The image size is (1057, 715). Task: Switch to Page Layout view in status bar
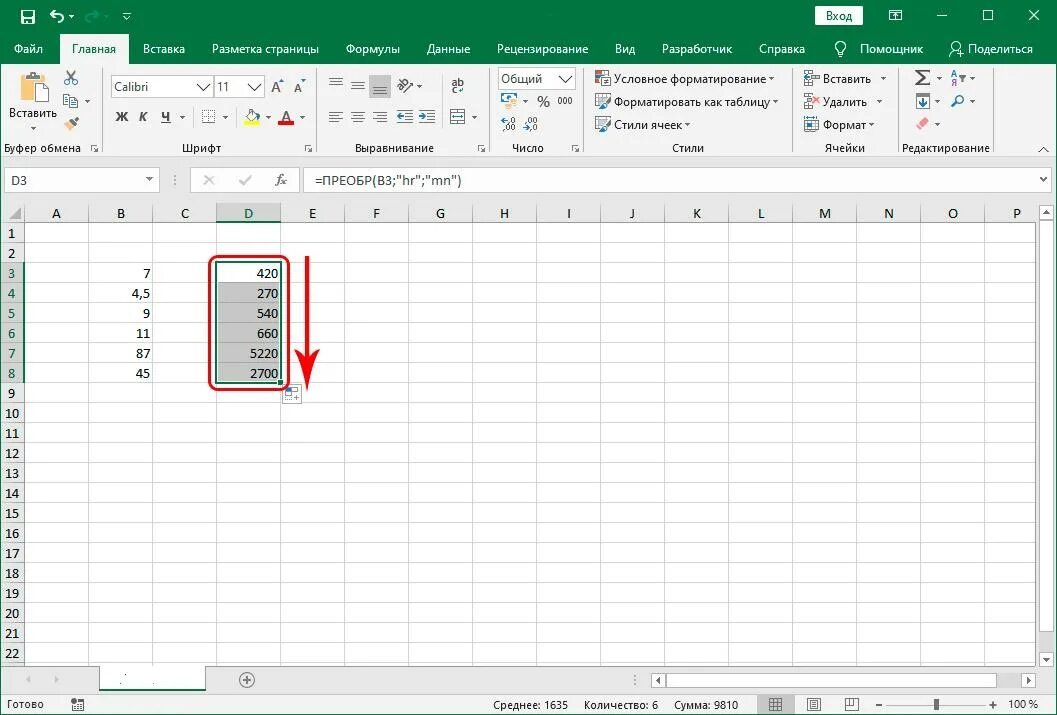[x=814, y=704]
